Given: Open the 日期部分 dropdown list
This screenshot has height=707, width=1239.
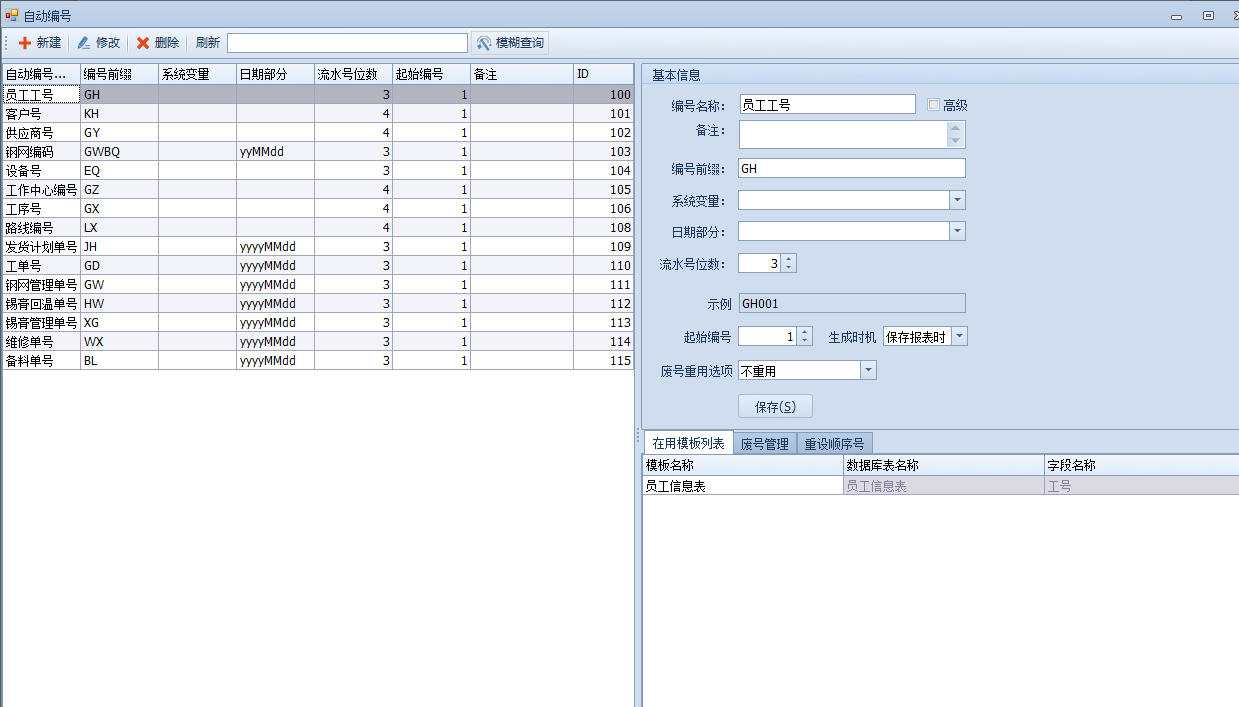Looking at the screenshot, I should (x=957, y=231).
